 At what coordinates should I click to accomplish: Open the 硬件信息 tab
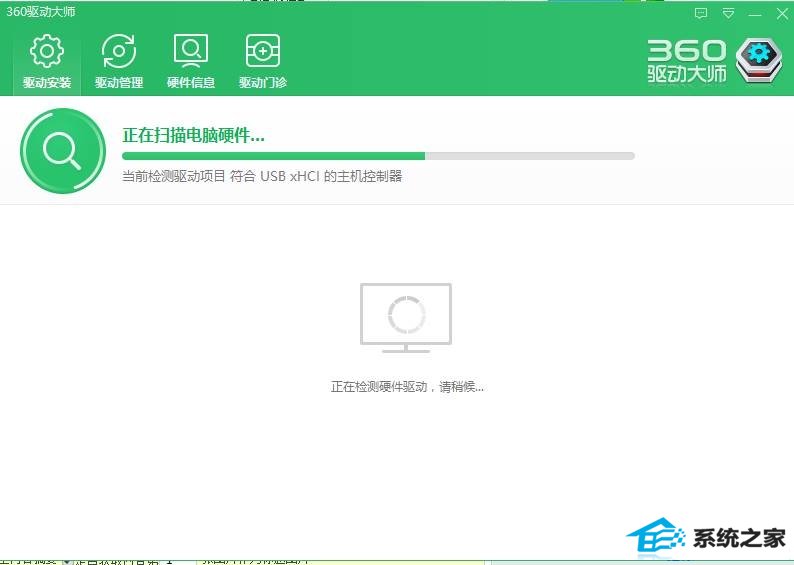point(191,61)
